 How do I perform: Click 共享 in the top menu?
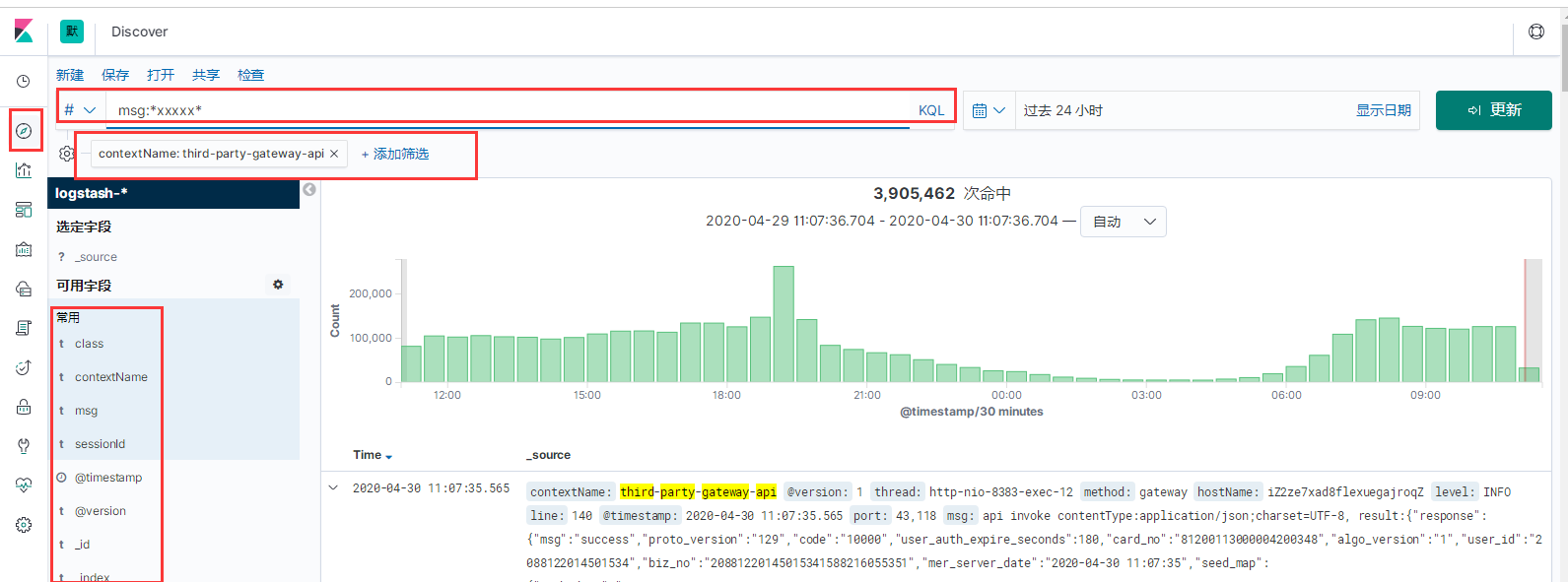[x=206, y=75]
